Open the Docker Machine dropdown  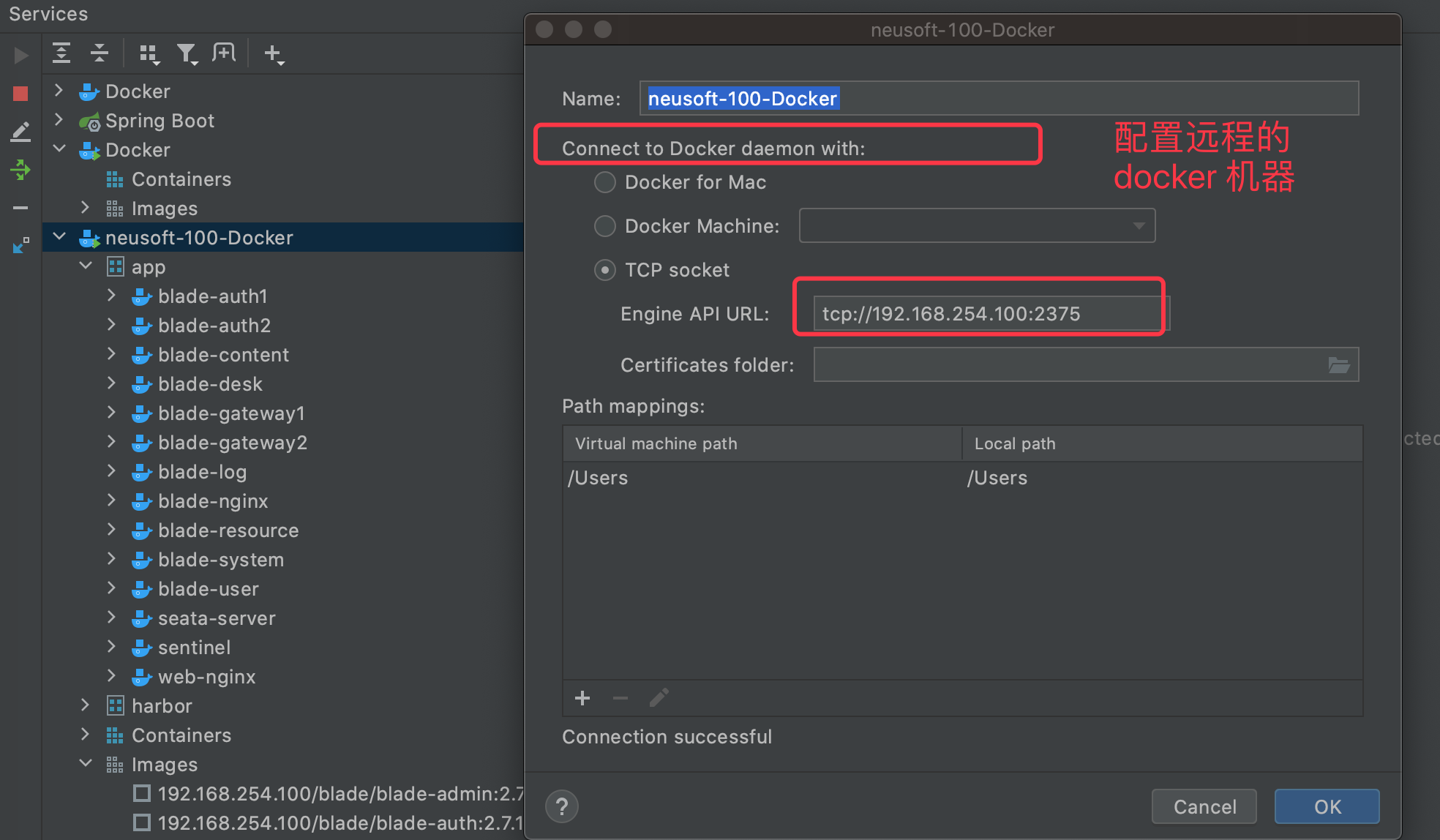pyautogui.click(x=1139, y=225)
